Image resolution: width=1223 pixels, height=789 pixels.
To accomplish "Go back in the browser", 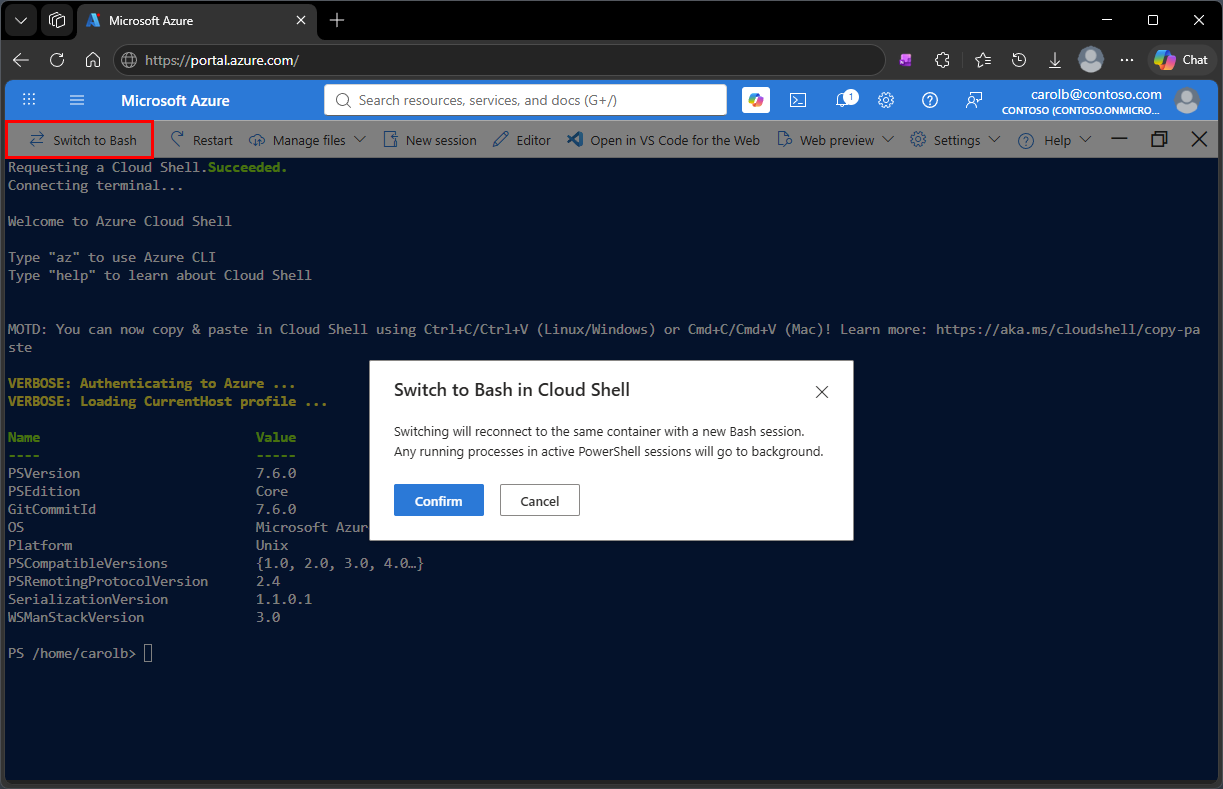I will coord(21,60).
